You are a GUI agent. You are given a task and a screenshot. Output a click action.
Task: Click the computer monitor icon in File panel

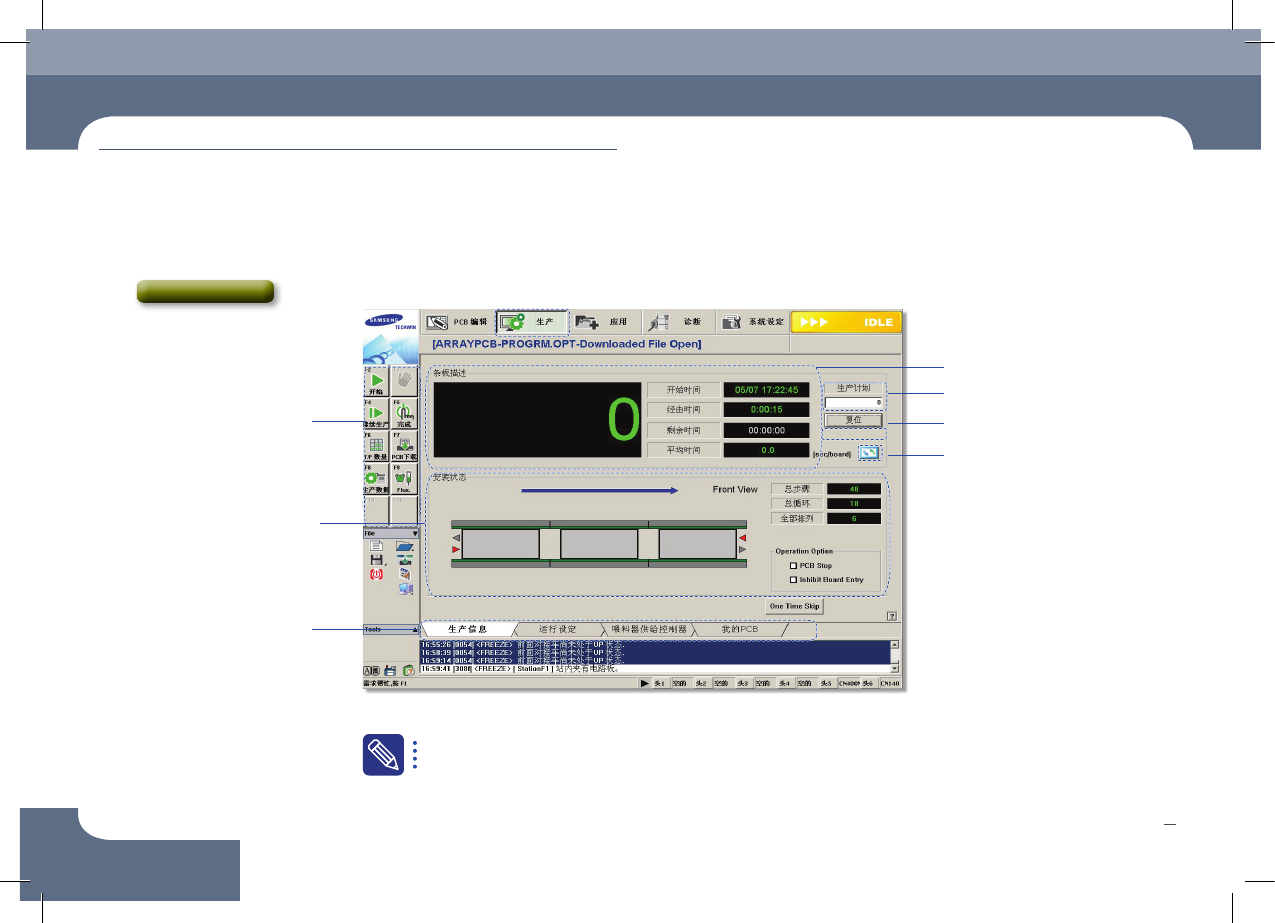tap(405, 589)
